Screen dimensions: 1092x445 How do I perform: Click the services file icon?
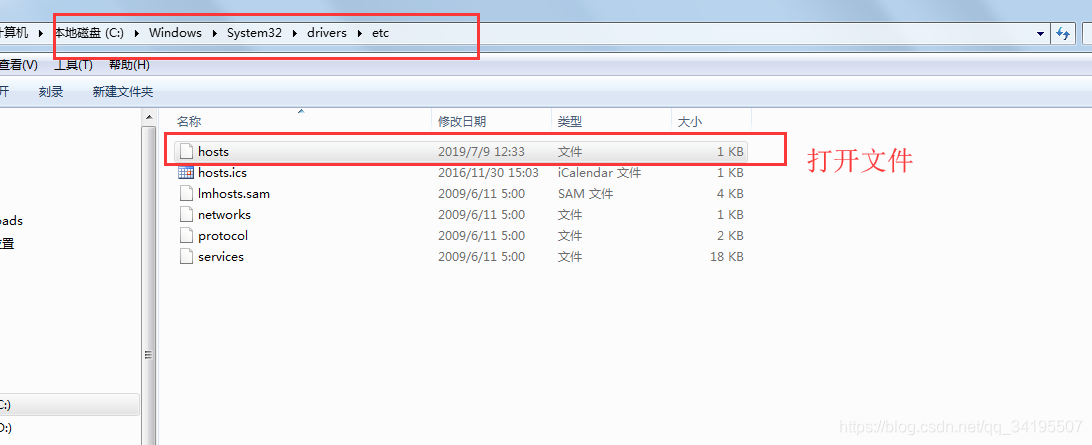[185, 256]
